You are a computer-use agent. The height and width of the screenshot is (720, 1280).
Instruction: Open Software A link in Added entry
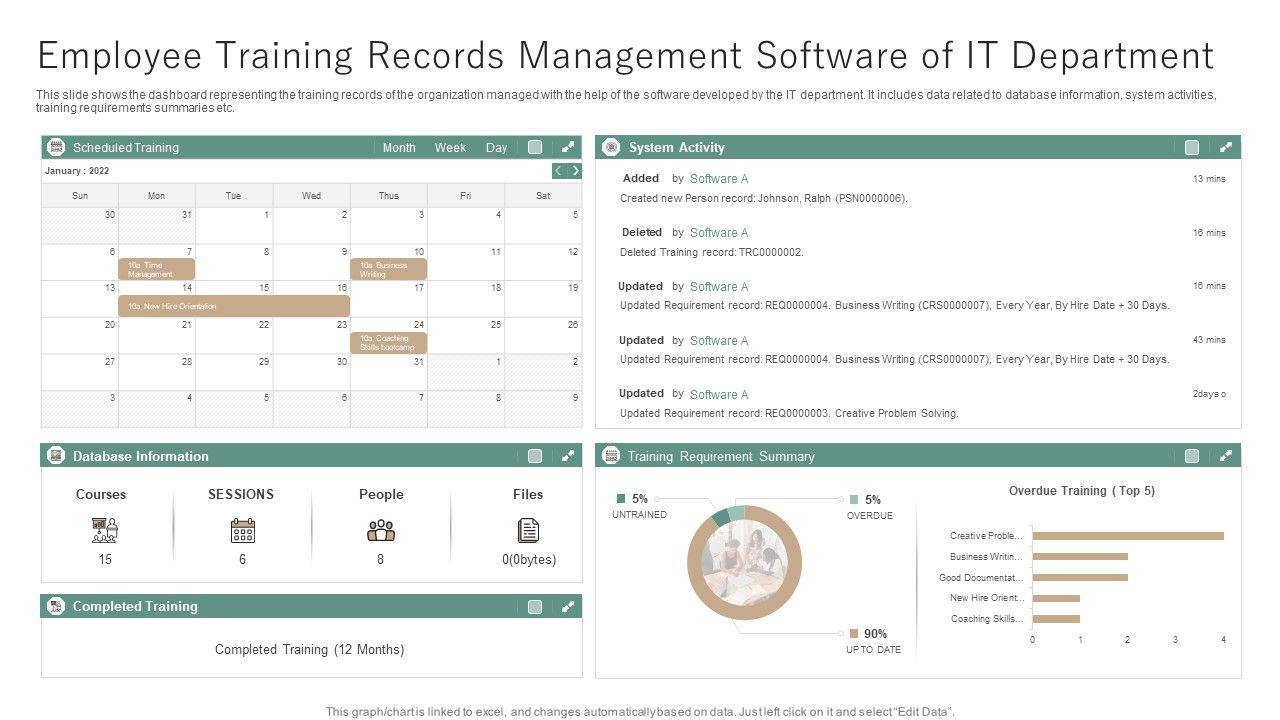point(719,179)
